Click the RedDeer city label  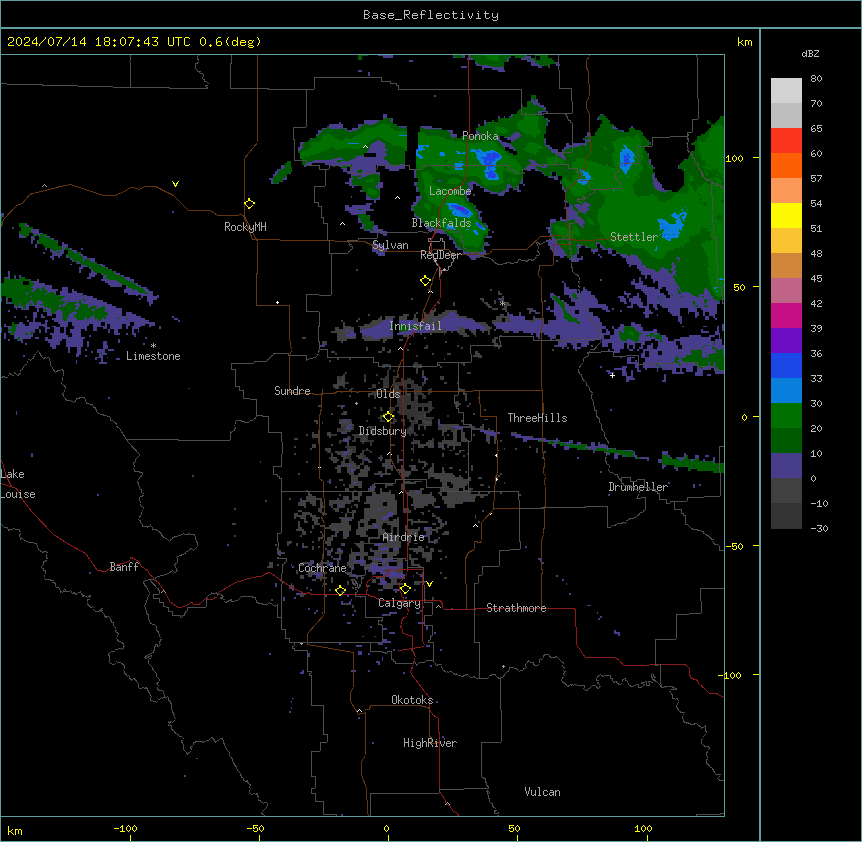[x=440, y=255]
